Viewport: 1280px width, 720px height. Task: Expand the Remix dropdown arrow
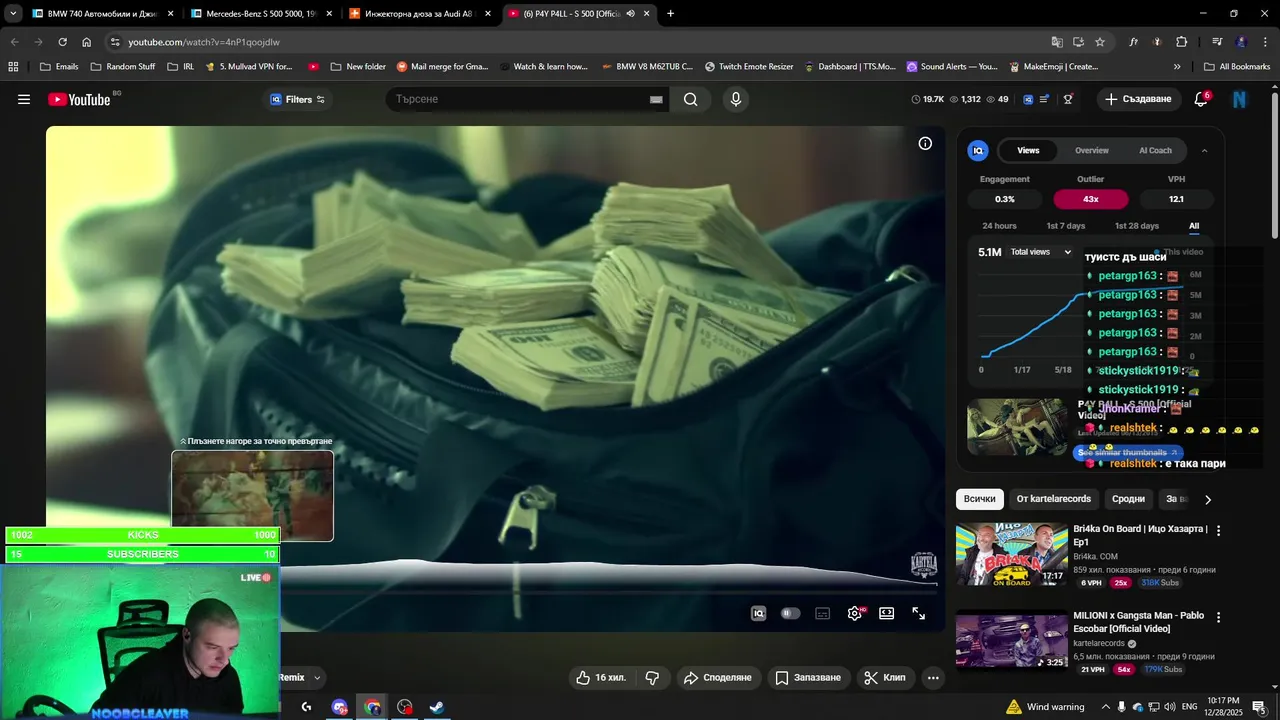point(317,677)
